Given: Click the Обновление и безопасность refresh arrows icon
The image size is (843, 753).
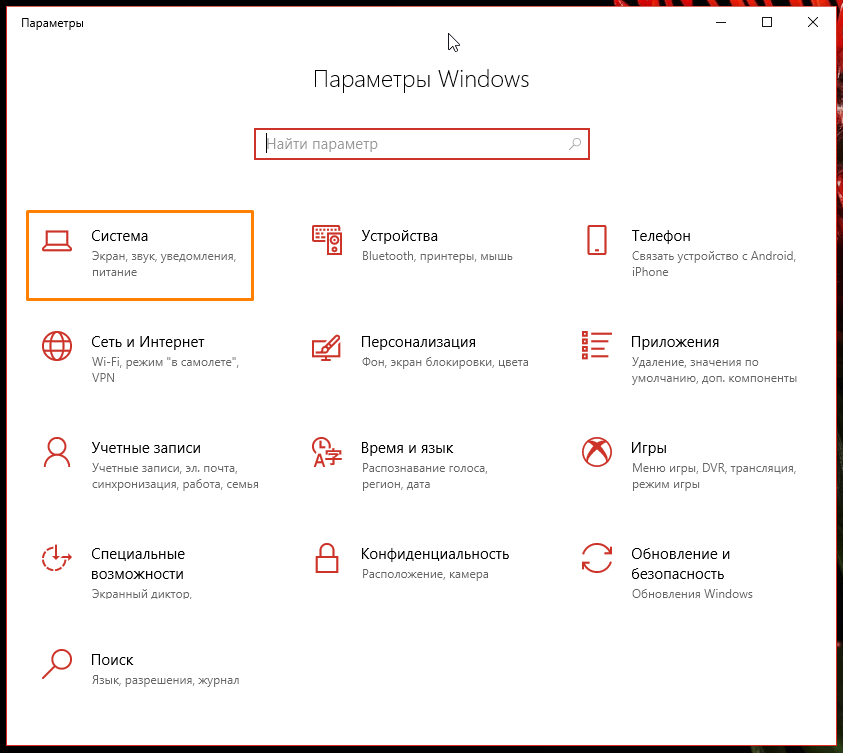Looking at the screenshot, I should tap(597, 558).
